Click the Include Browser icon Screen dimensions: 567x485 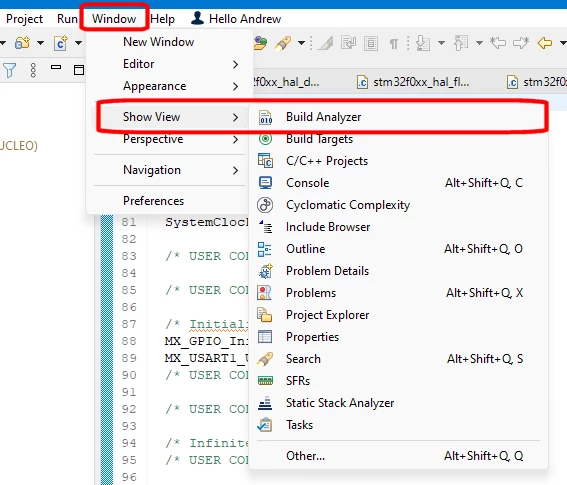tap(266, 227)
